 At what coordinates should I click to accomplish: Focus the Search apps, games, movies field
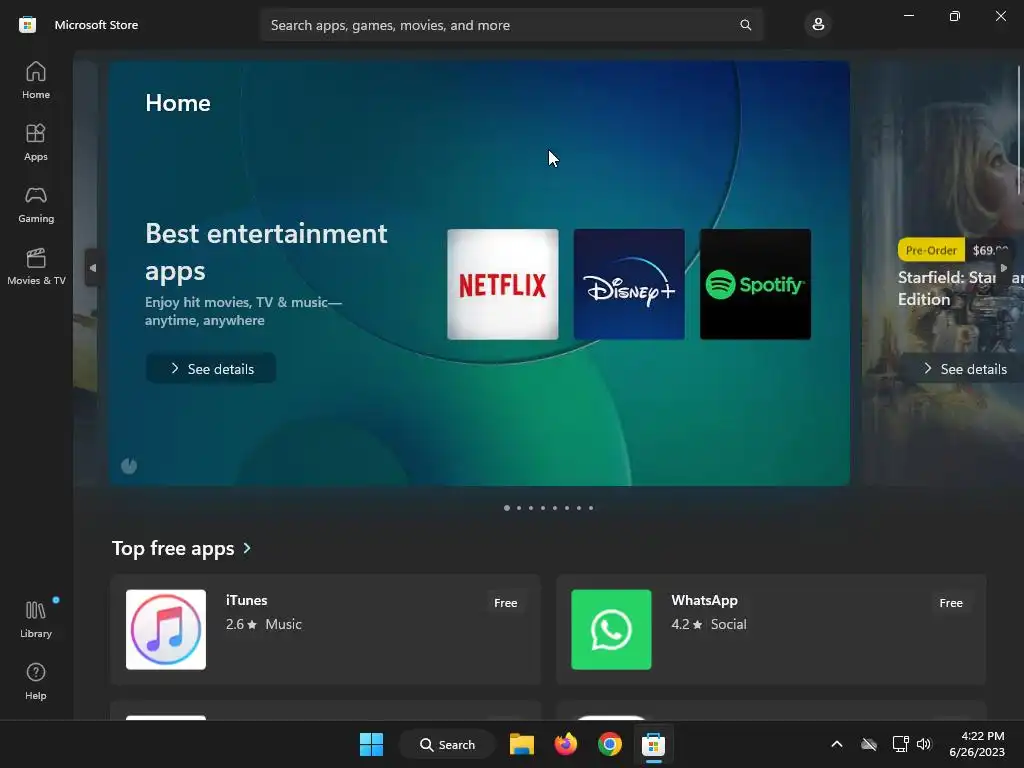[511, 25]
